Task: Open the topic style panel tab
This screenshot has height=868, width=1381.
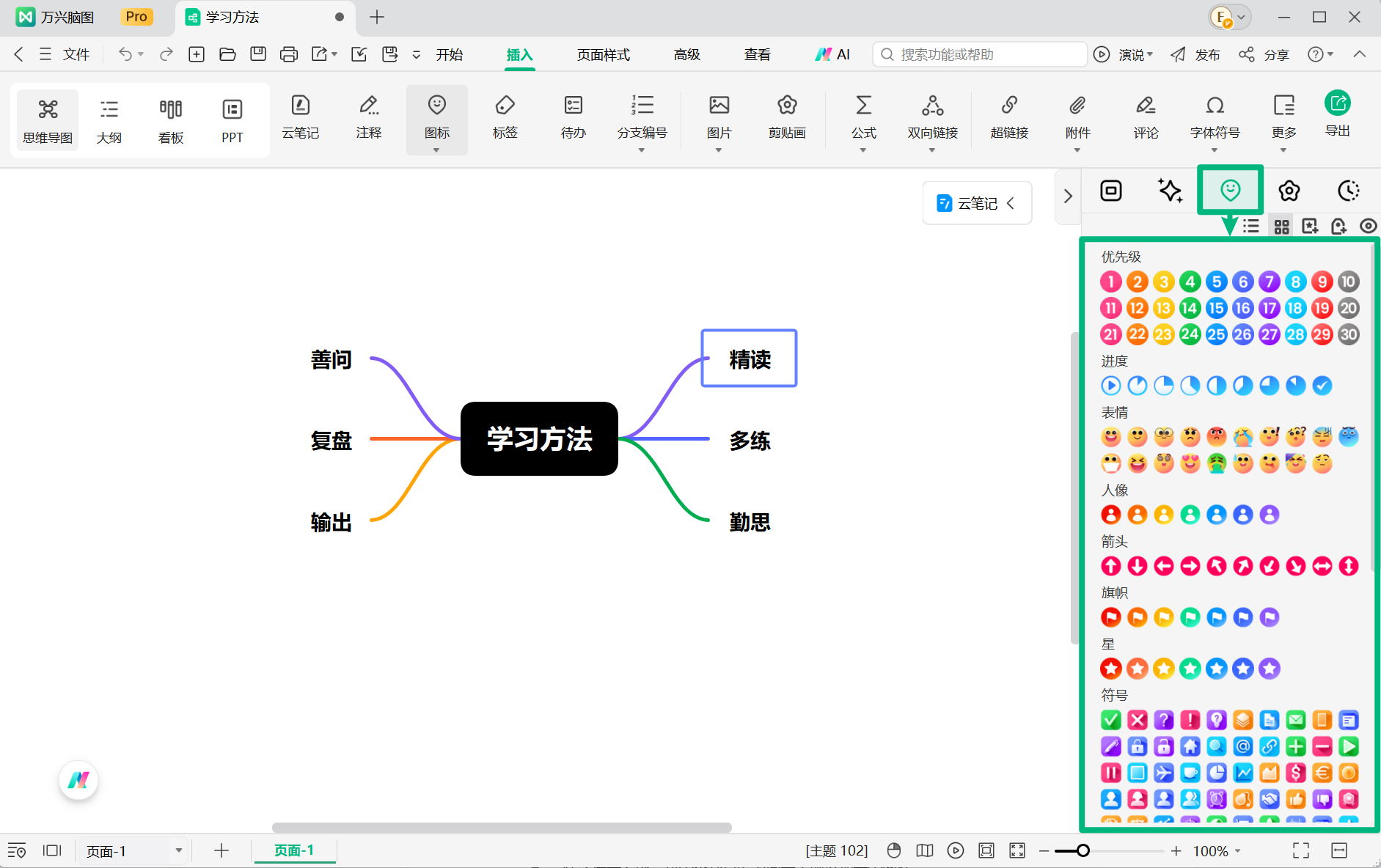Action: pyautogui.click(x=1111, y=191)
